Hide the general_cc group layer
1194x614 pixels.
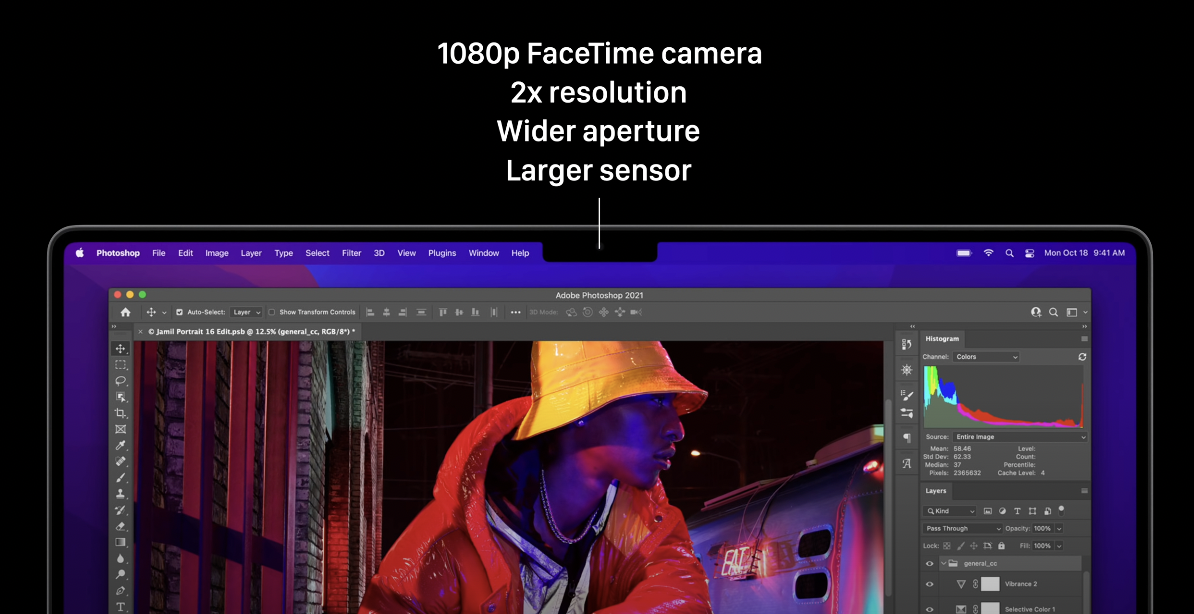pyautogui.click(x=929, y=564)
